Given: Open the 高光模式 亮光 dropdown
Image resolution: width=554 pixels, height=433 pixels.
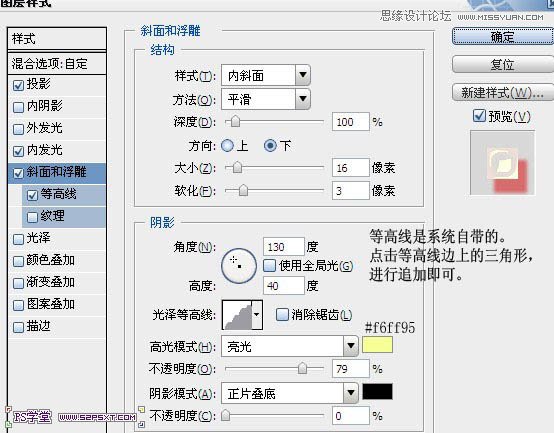Looking at the screenshot, I should tap(290, 346).
